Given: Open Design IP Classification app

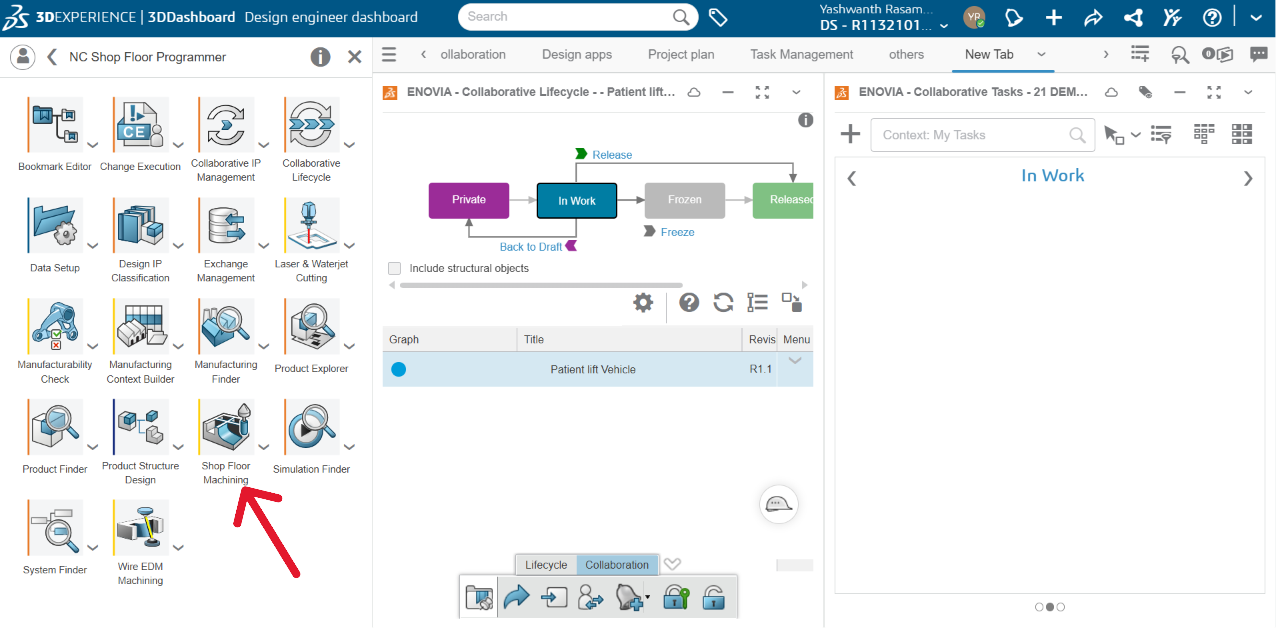Looking at the screenshot, I should [x=141, y=225].
